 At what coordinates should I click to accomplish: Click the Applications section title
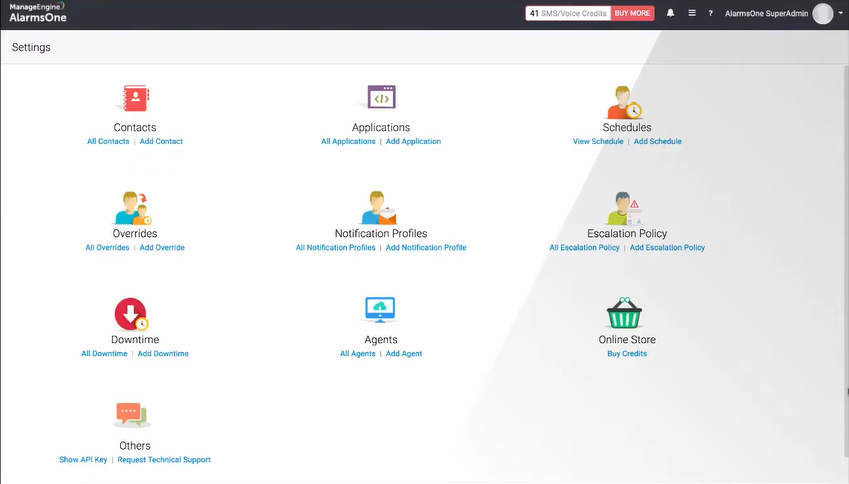click(381, 127)
